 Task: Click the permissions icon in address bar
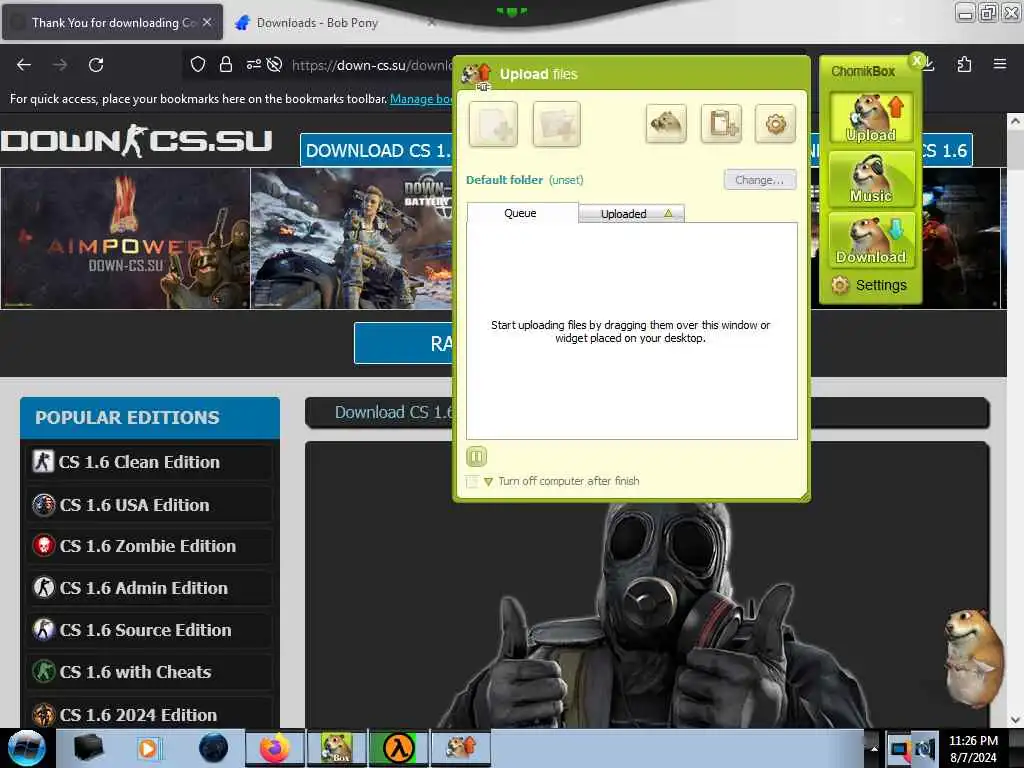[x=253, y=64]
